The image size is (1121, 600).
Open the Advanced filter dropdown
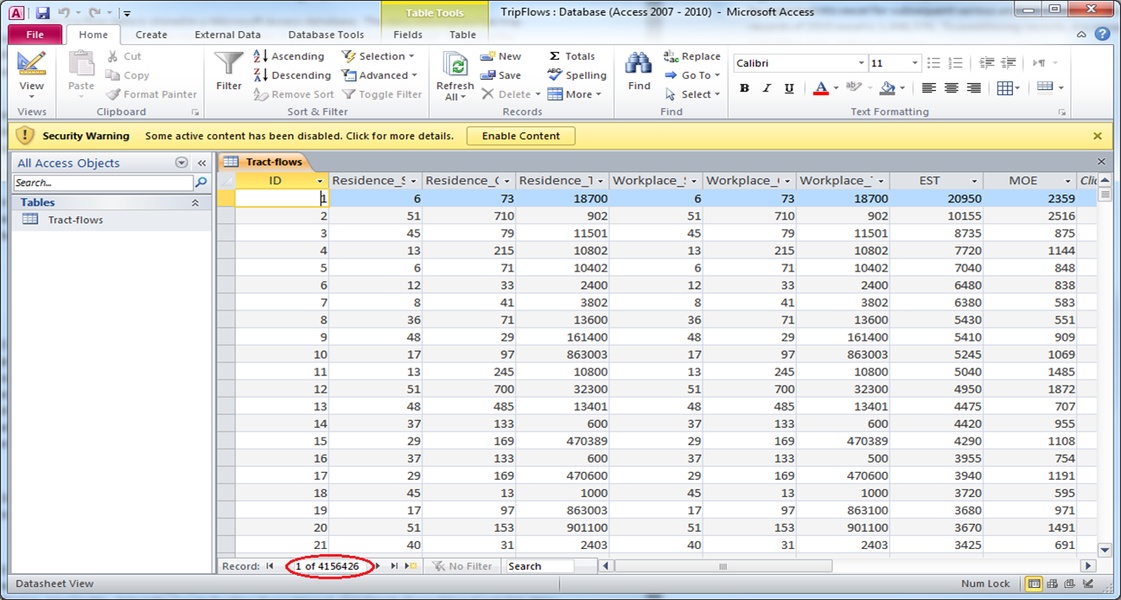(x=379, y=75)
